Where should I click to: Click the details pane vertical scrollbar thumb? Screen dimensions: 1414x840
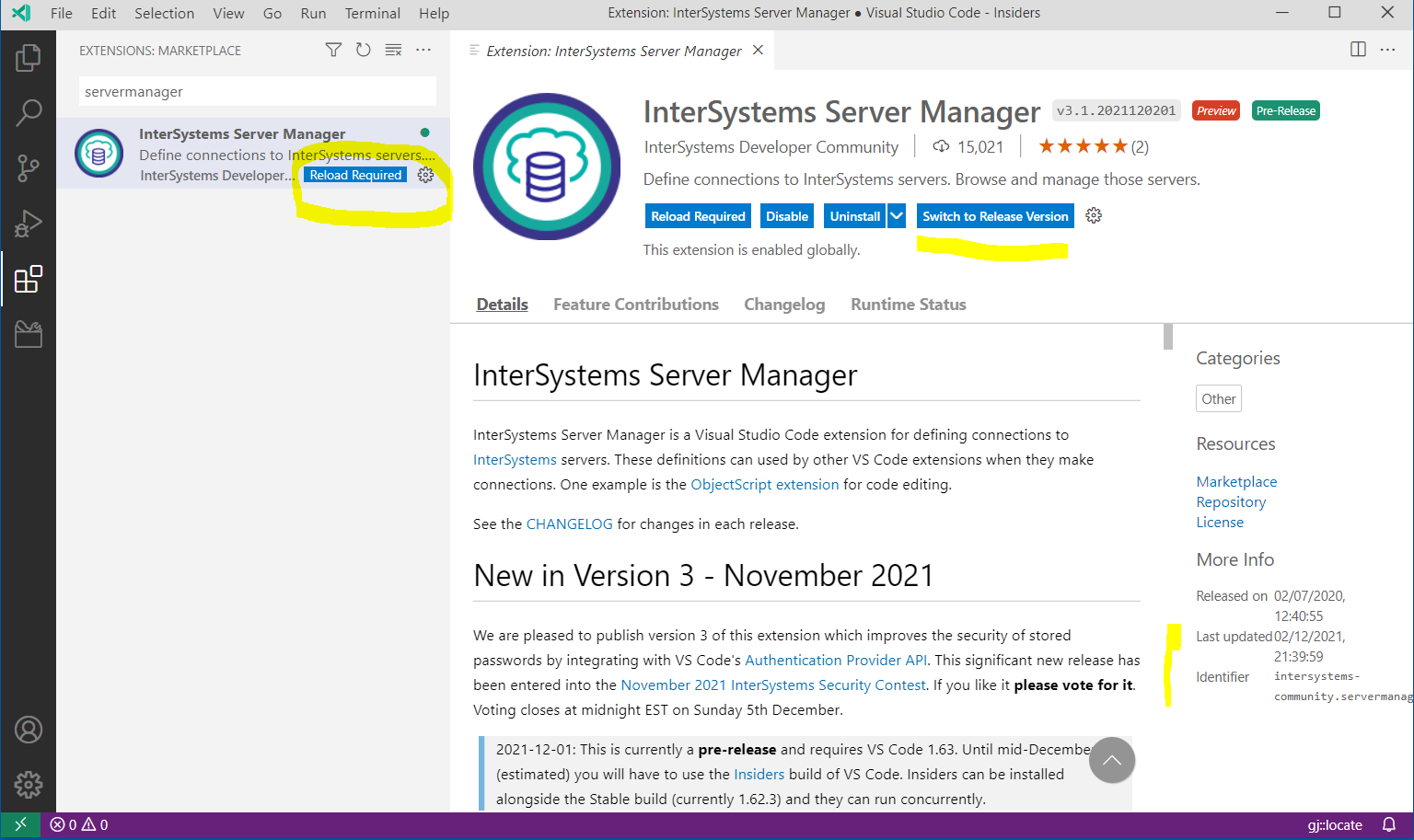[x=1168, y=337]
